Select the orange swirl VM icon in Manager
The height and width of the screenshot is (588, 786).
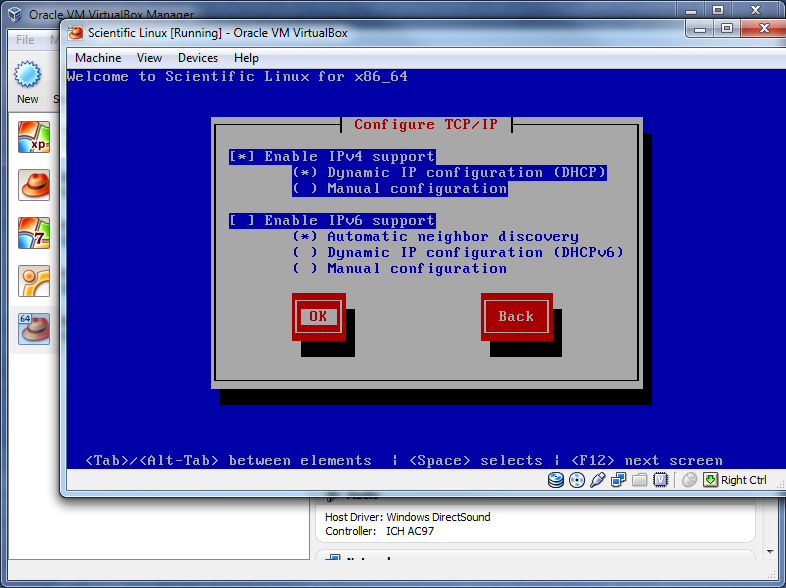34,281
